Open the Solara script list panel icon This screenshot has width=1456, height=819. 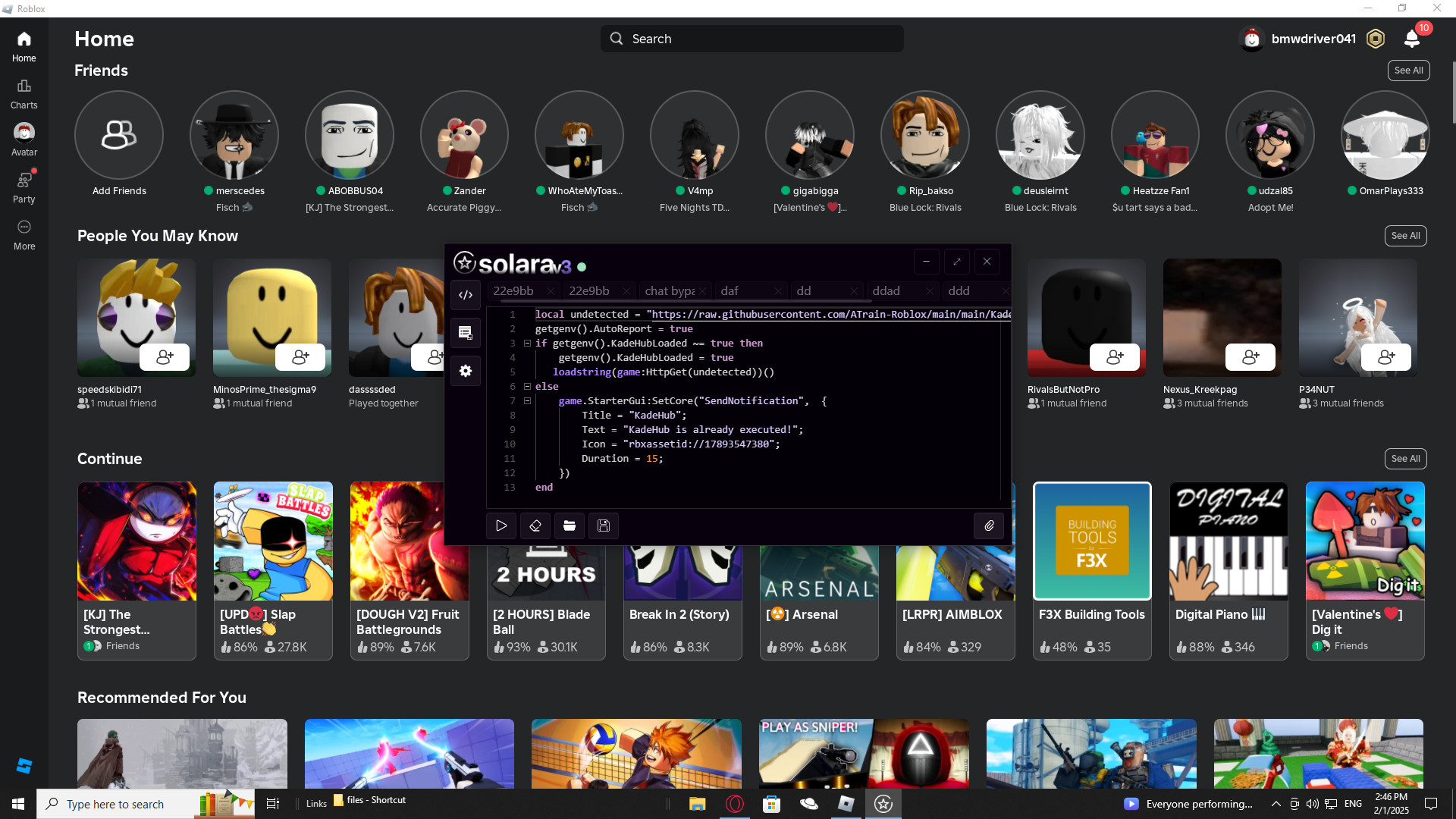(x=466, y=332)
